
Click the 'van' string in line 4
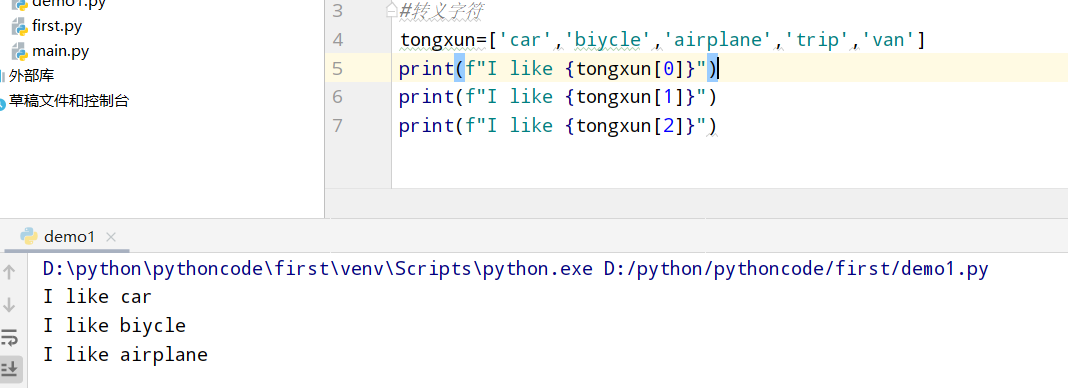(x=888, y=40)
